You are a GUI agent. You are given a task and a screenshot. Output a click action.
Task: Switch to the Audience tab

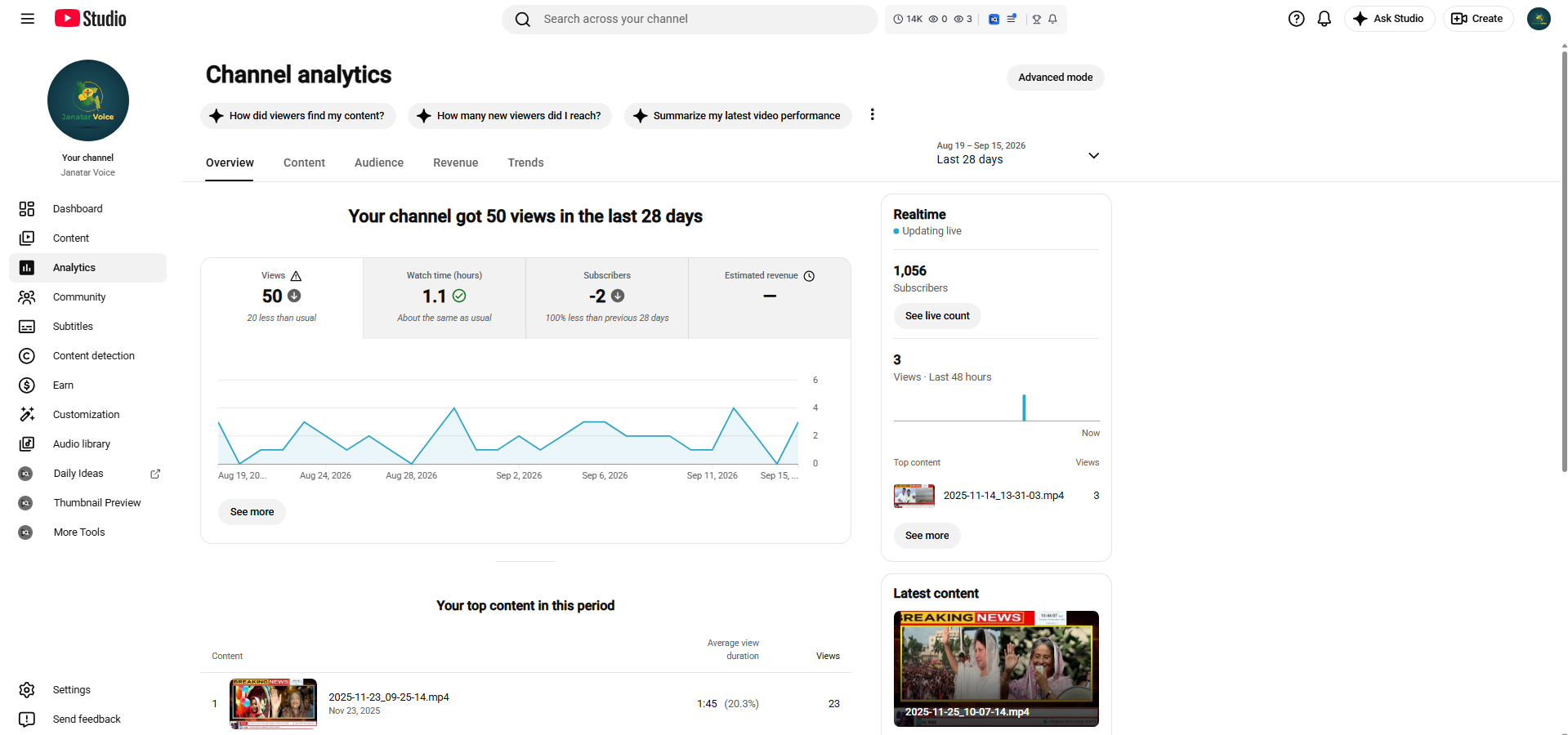(379, 163)
